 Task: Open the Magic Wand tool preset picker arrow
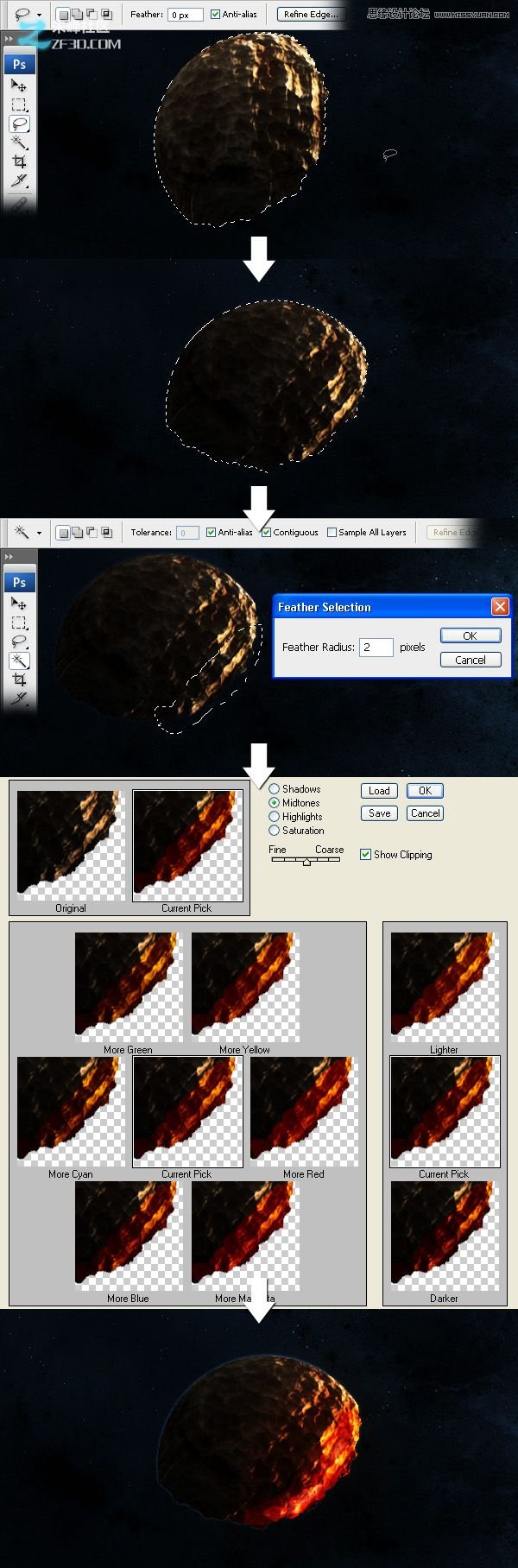click(x=40, y=533)
